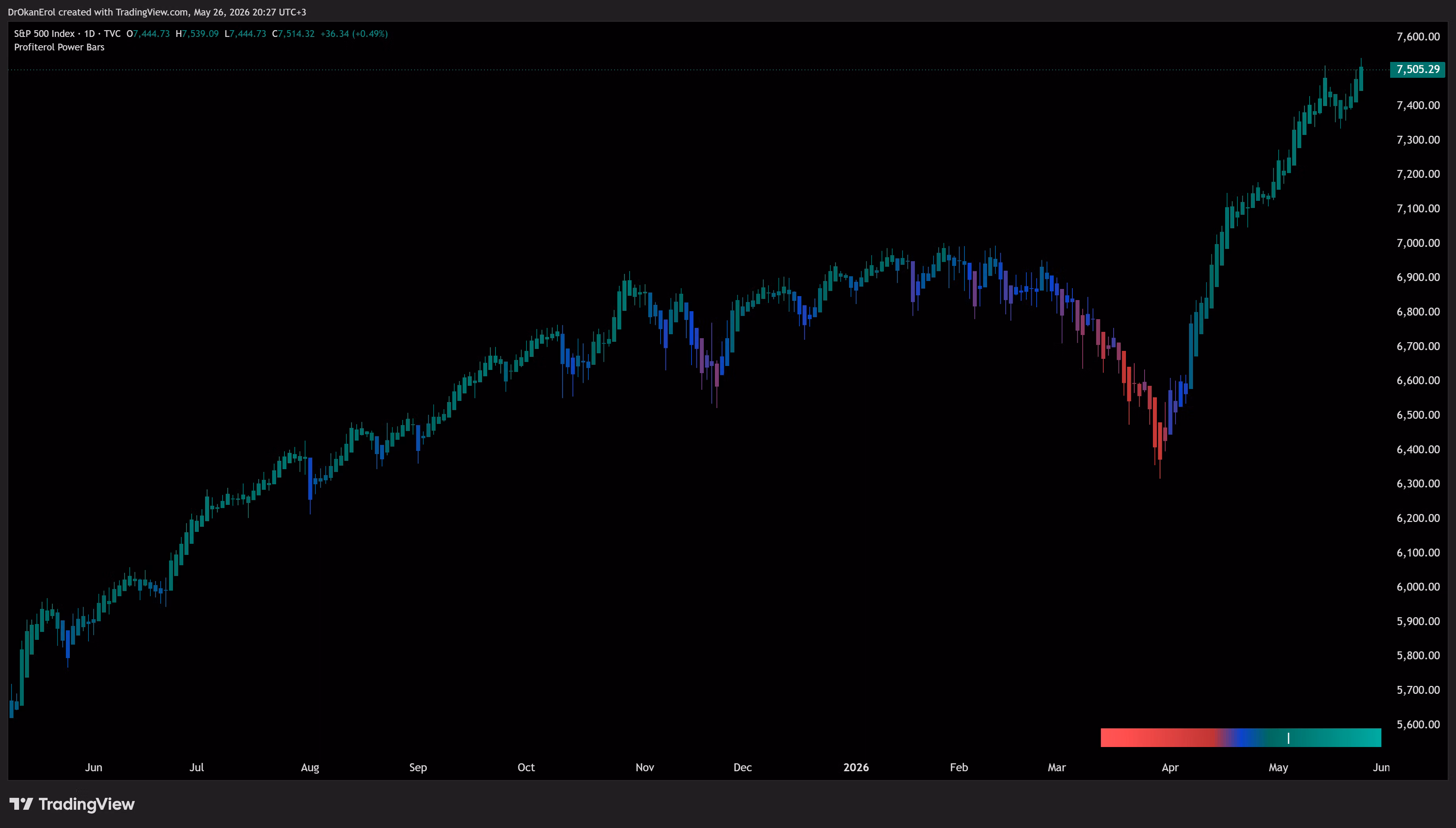Click the Apr label on time axis
The height and width of the screenshot is (828, 1456).
(x=1170, y=767)
